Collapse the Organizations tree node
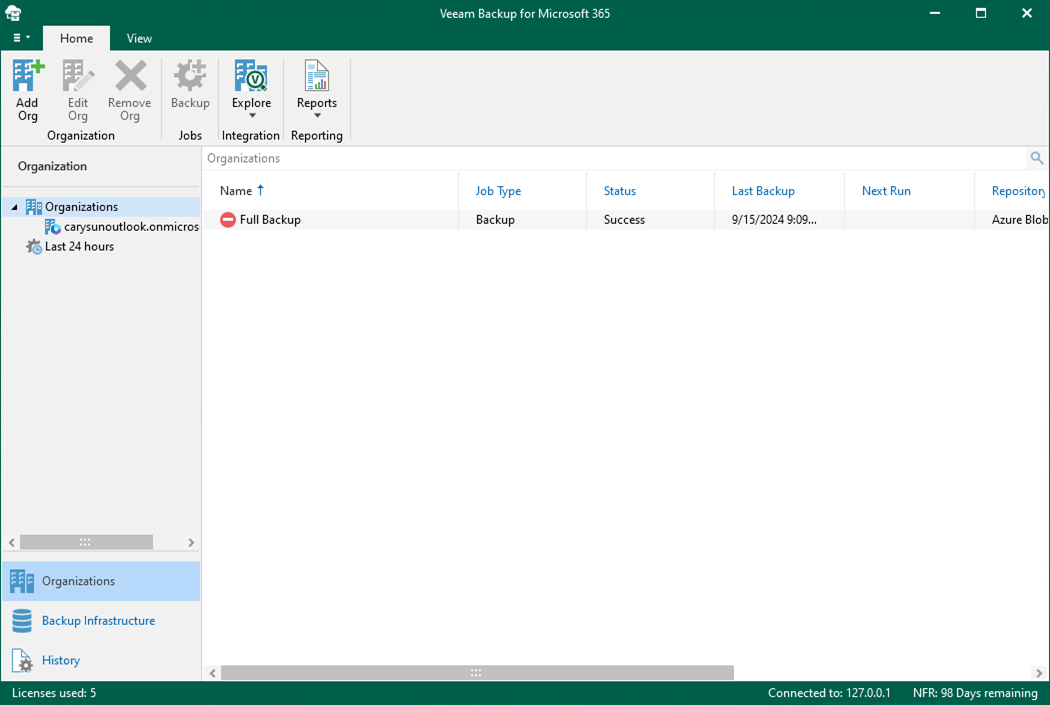Viewport: 1050px width, 705px height. 15,207
